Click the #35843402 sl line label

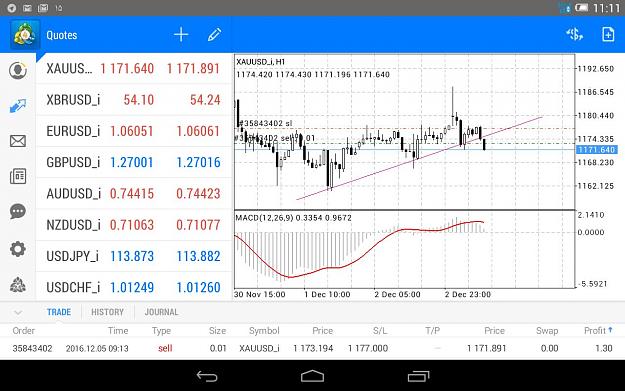[x=265, y=123]
